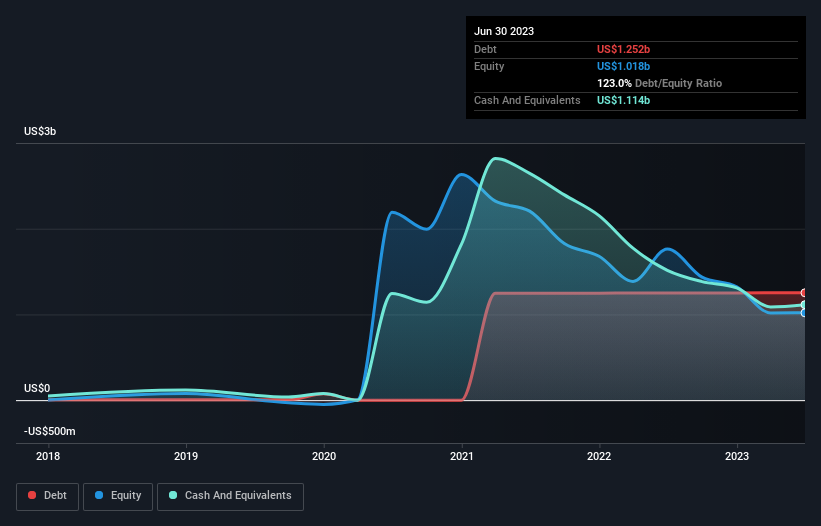
Task: Click the blue dot in the Equity legend
Action: [x=100, y=496]
